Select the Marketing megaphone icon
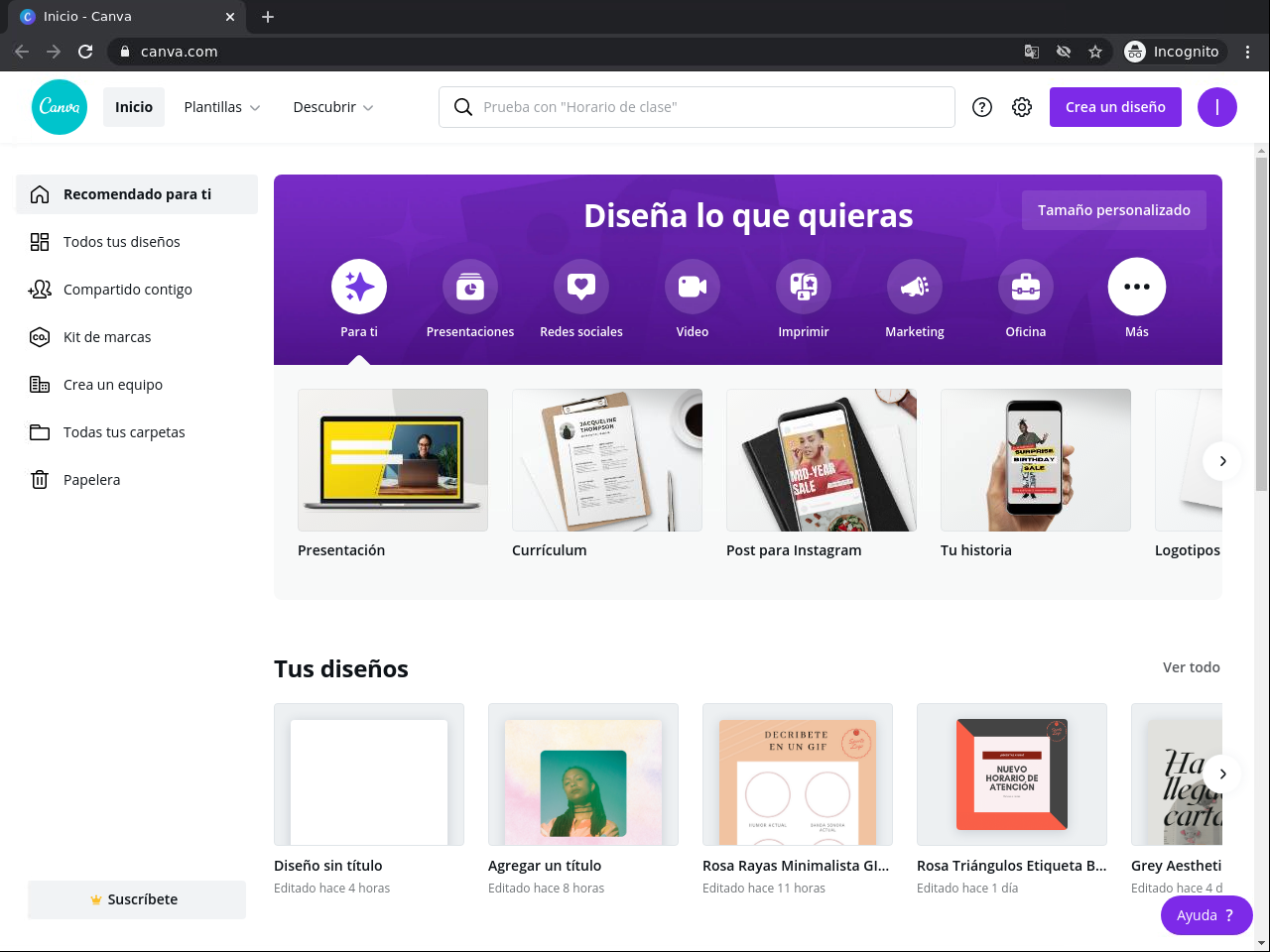 coord(915,287)
